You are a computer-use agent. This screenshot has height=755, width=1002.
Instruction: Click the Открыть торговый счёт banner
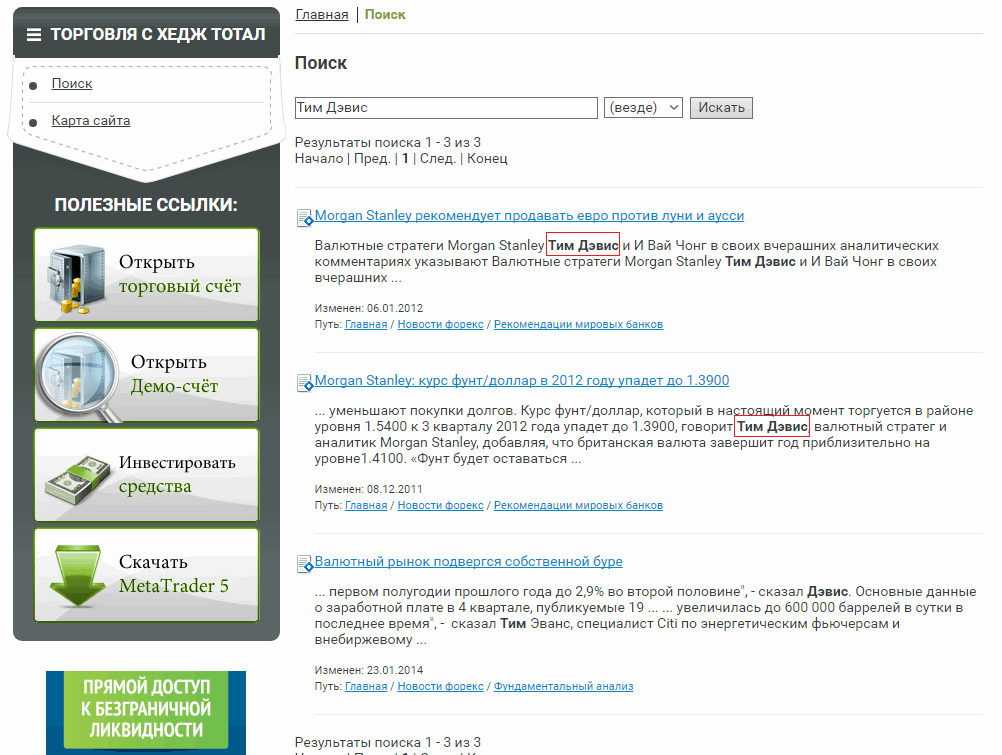click(x=146, y=274)
